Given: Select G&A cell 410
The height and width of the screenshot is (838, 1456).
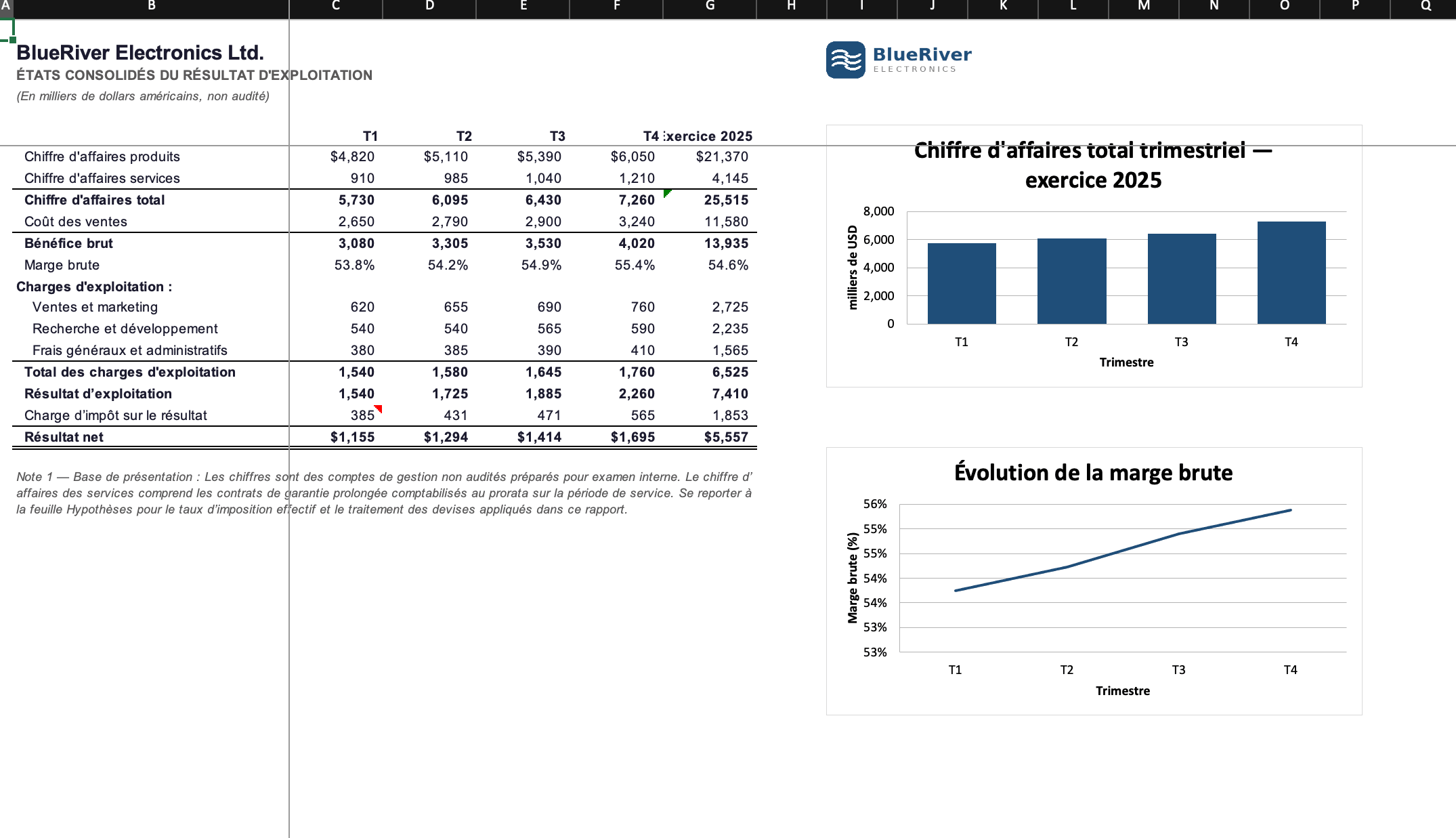Looking at the screenshot, I should point(616,350).
